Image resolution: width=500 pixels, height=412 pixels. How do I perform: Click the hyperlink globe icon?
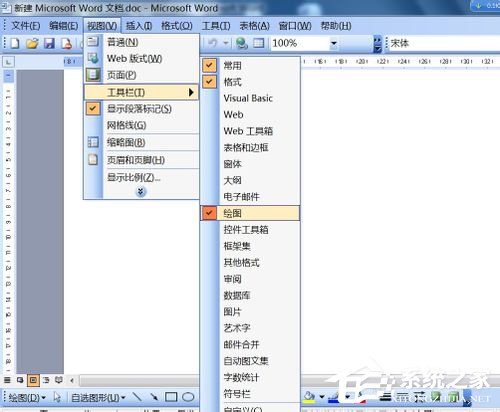point(242,43)
